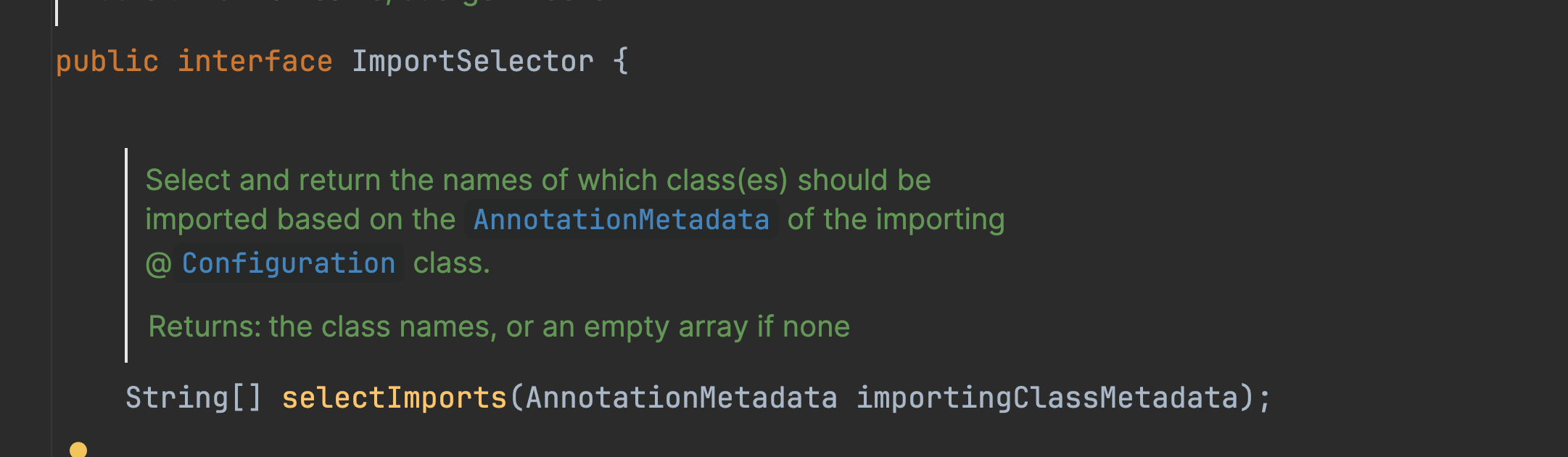Click the word 'class.' after Configuration

tap(452, 263)
